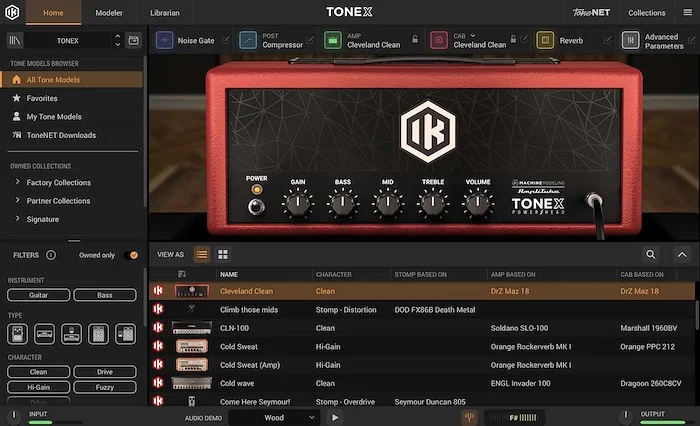700x426 pixels.
Task: Select the CAB Cleveland Clean module icon
Action: (x=439, y=41)
